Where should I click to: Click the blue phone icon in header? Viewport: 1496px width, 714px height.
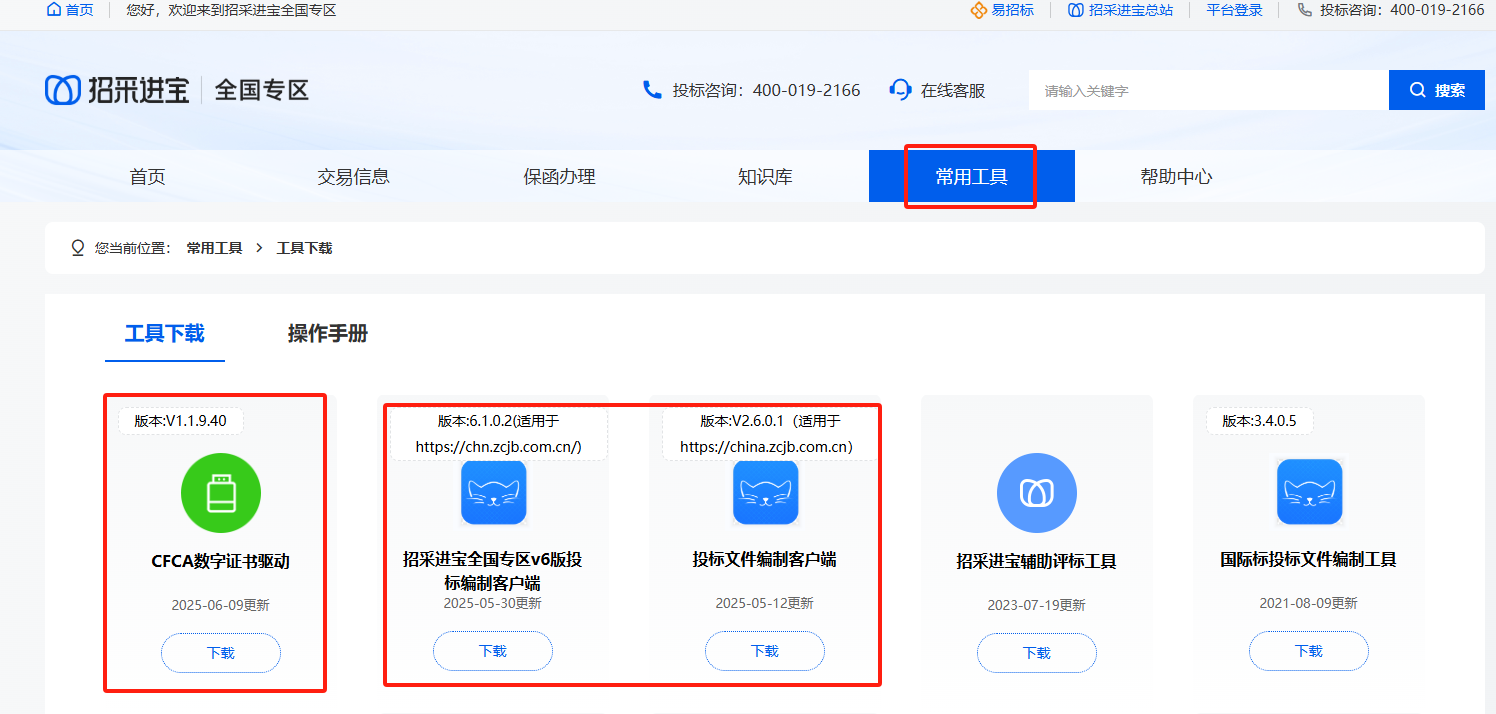click(x=652, y=90)
